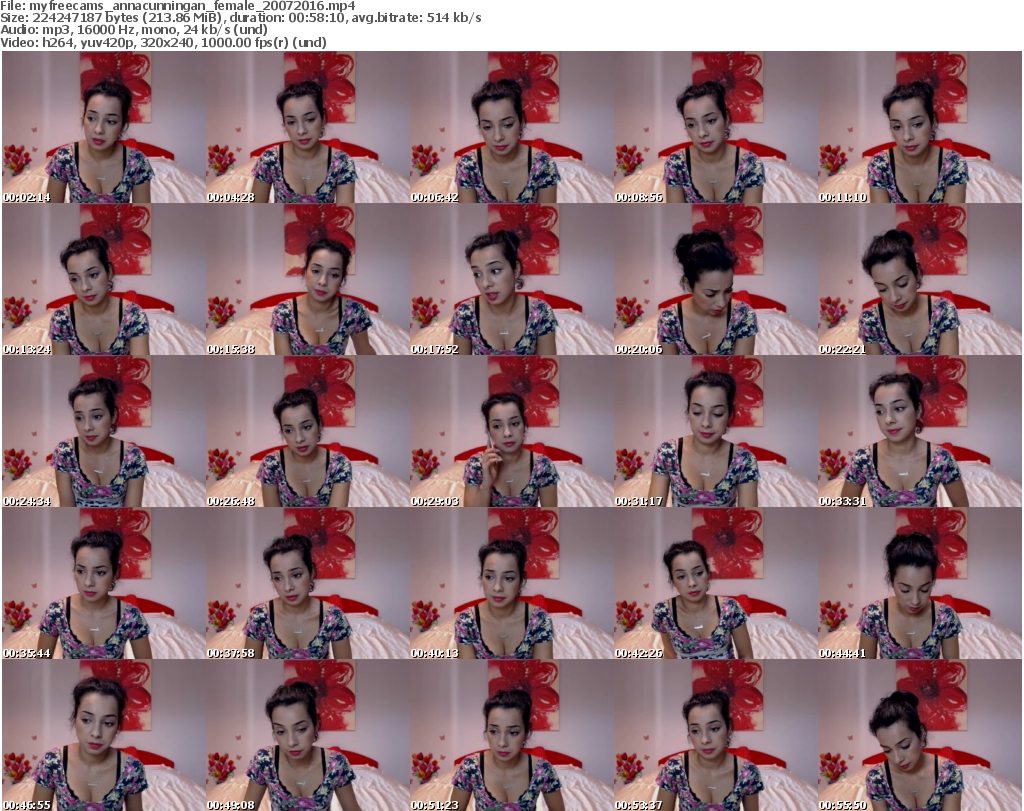1024x811 pixels.
Task: Select the thumbnail stamped 00:33:31
Action: [x=920, y=432]
